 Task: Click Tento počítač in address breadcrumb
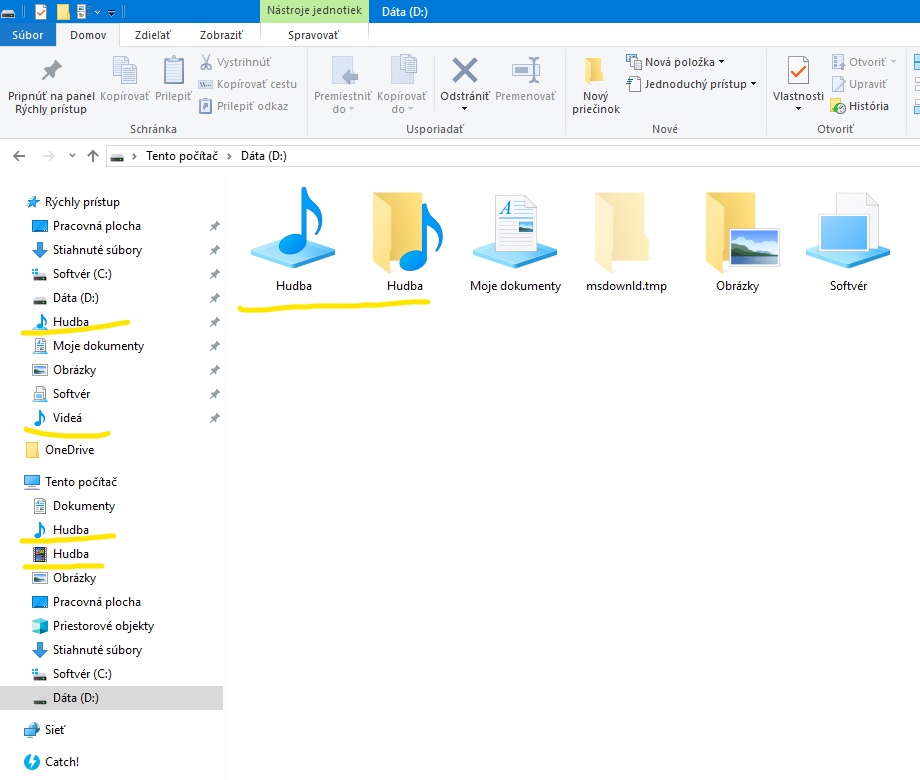point(182,156)
